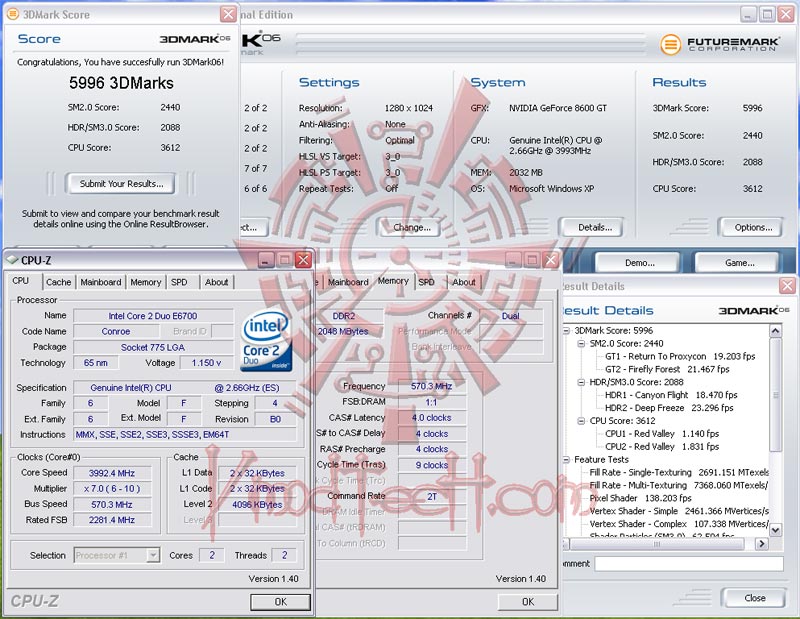Click the Change... settings button
The width and height of the screenshot is (800, 619).
pos(411,227)
